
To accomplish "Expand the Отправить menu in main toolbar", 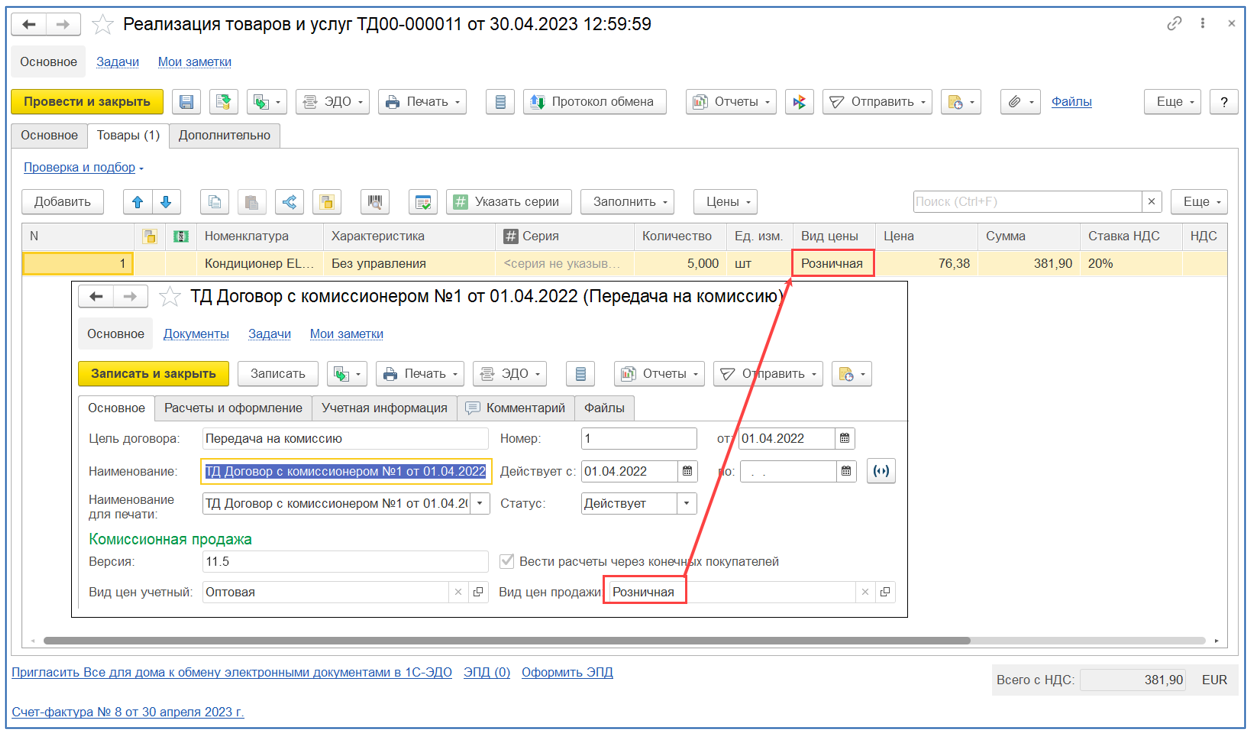I will [x=878, y=102].
